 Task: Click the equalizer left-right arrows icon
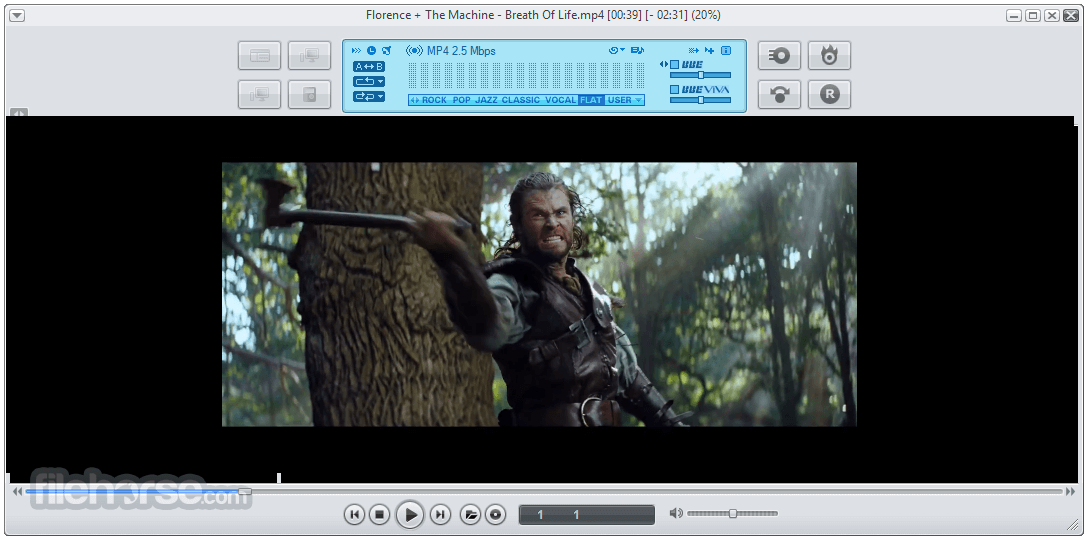click(415, 101)
